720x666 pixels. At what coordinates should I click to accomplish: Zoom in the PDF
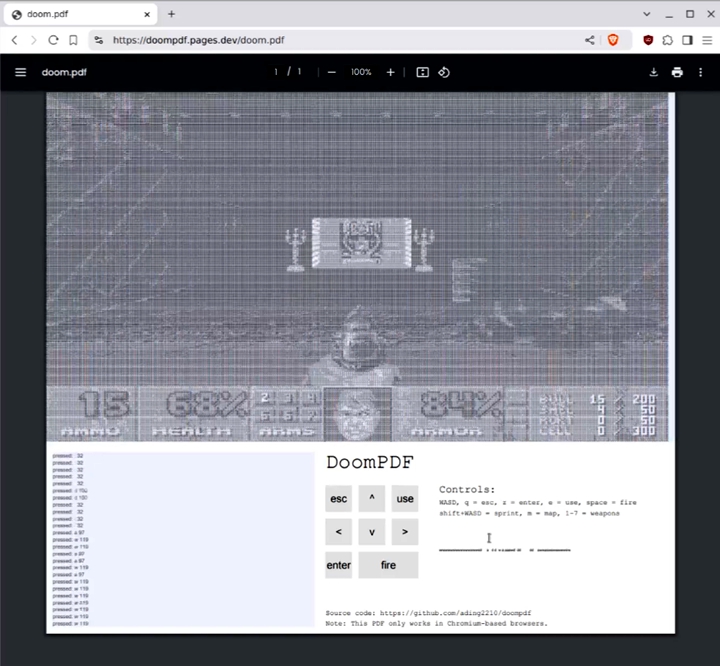click(x=390, y=72)
